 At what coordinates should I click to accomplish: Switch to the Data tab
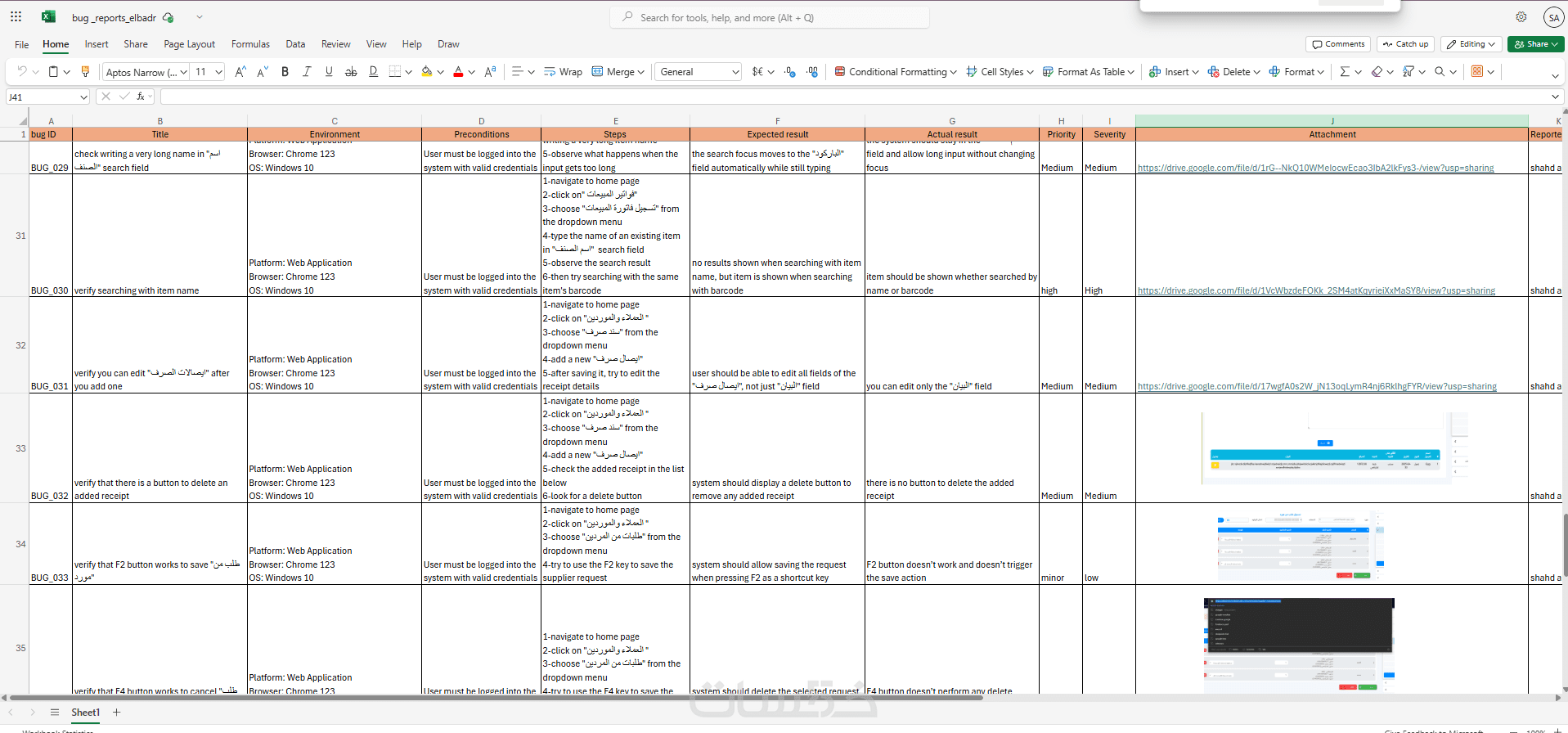tap(295, 44)
